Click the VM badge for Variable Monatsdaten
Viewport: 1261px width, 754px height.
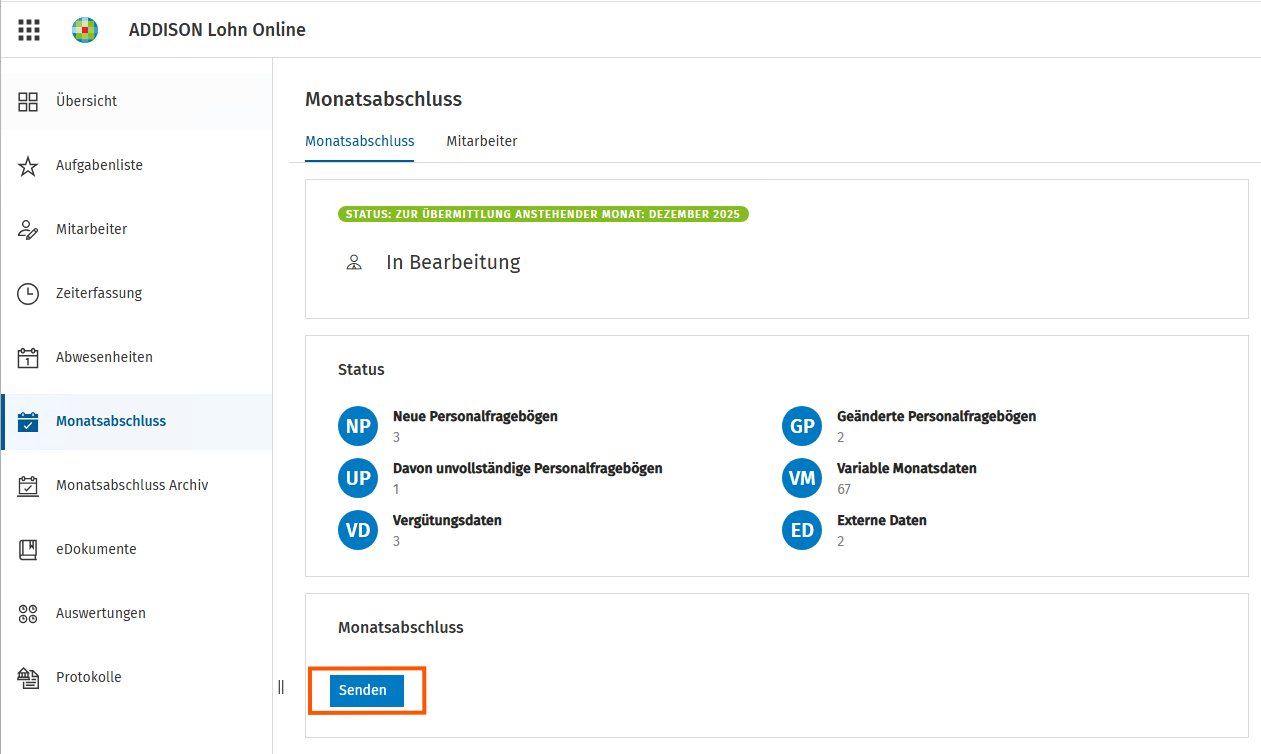(x=802, y=478)
